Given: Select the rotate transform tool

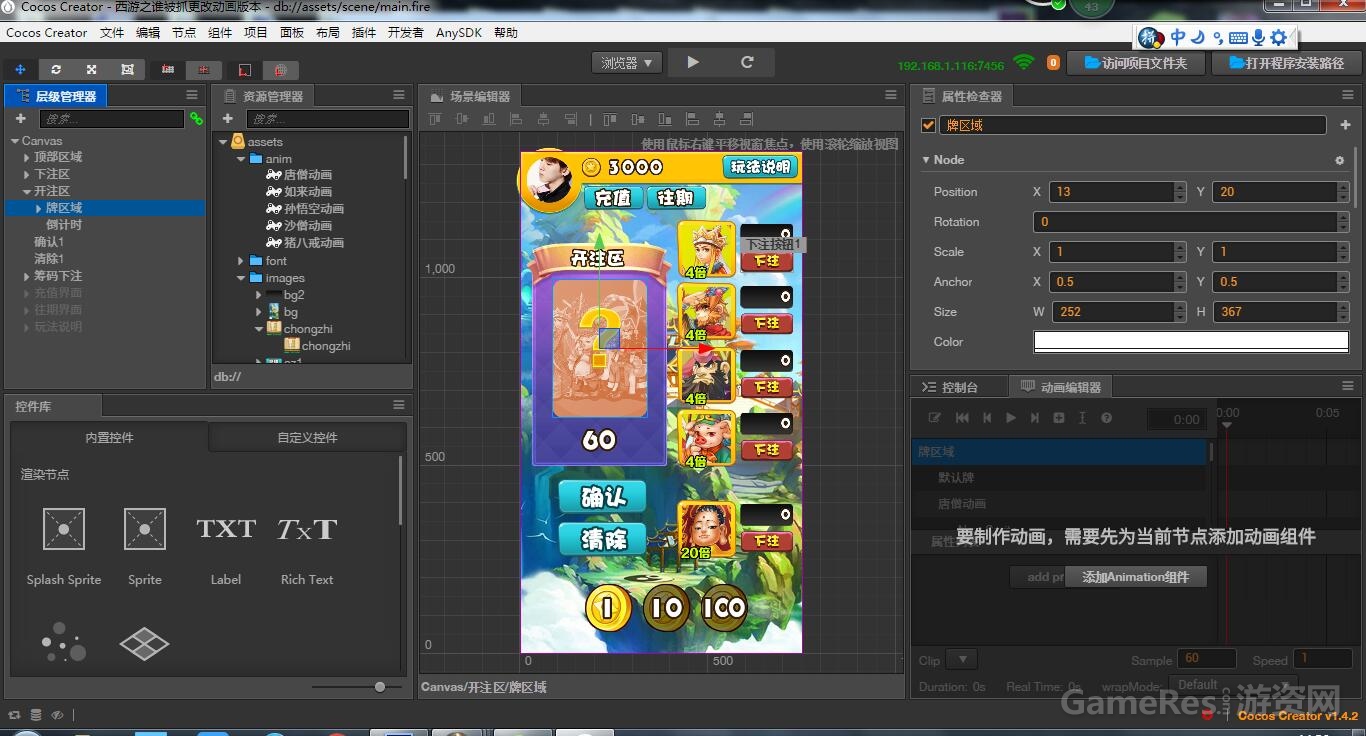Looking at the screenshot, I should click(x=56, y=69).
